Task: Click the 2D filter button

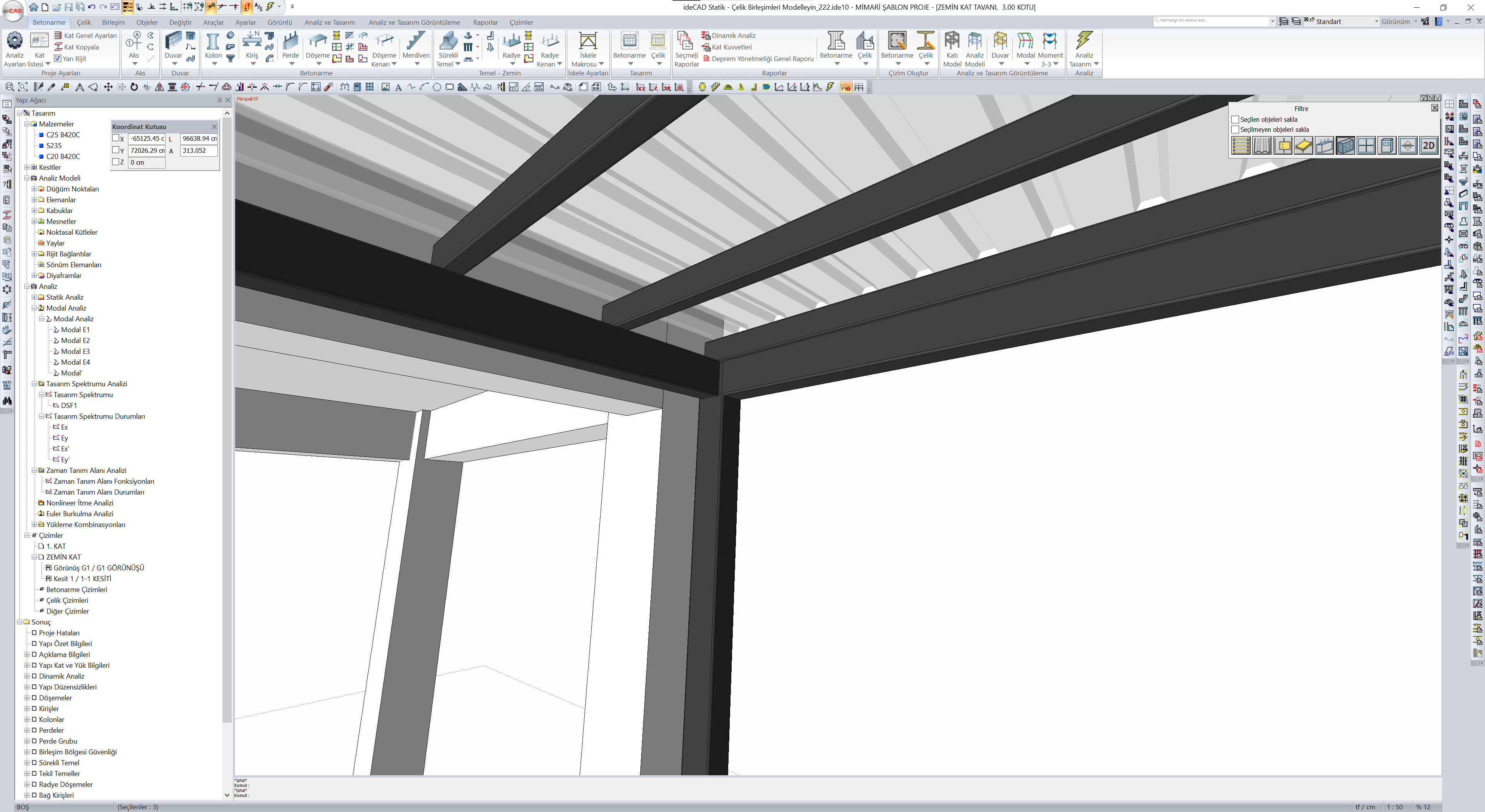Action: click(x=1429, y=146)
